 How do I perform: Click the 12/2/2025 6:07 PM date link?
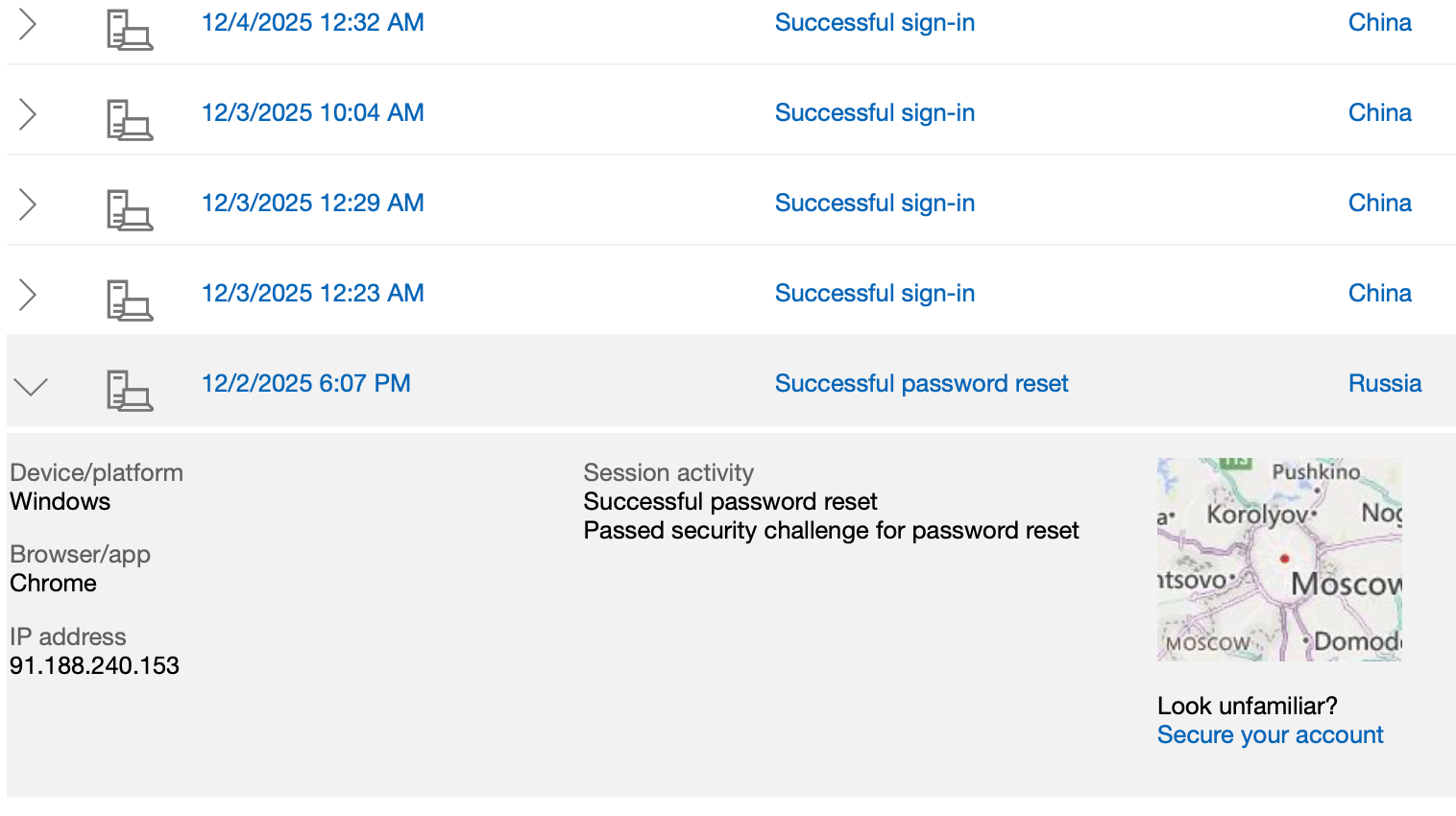point(305,384)
